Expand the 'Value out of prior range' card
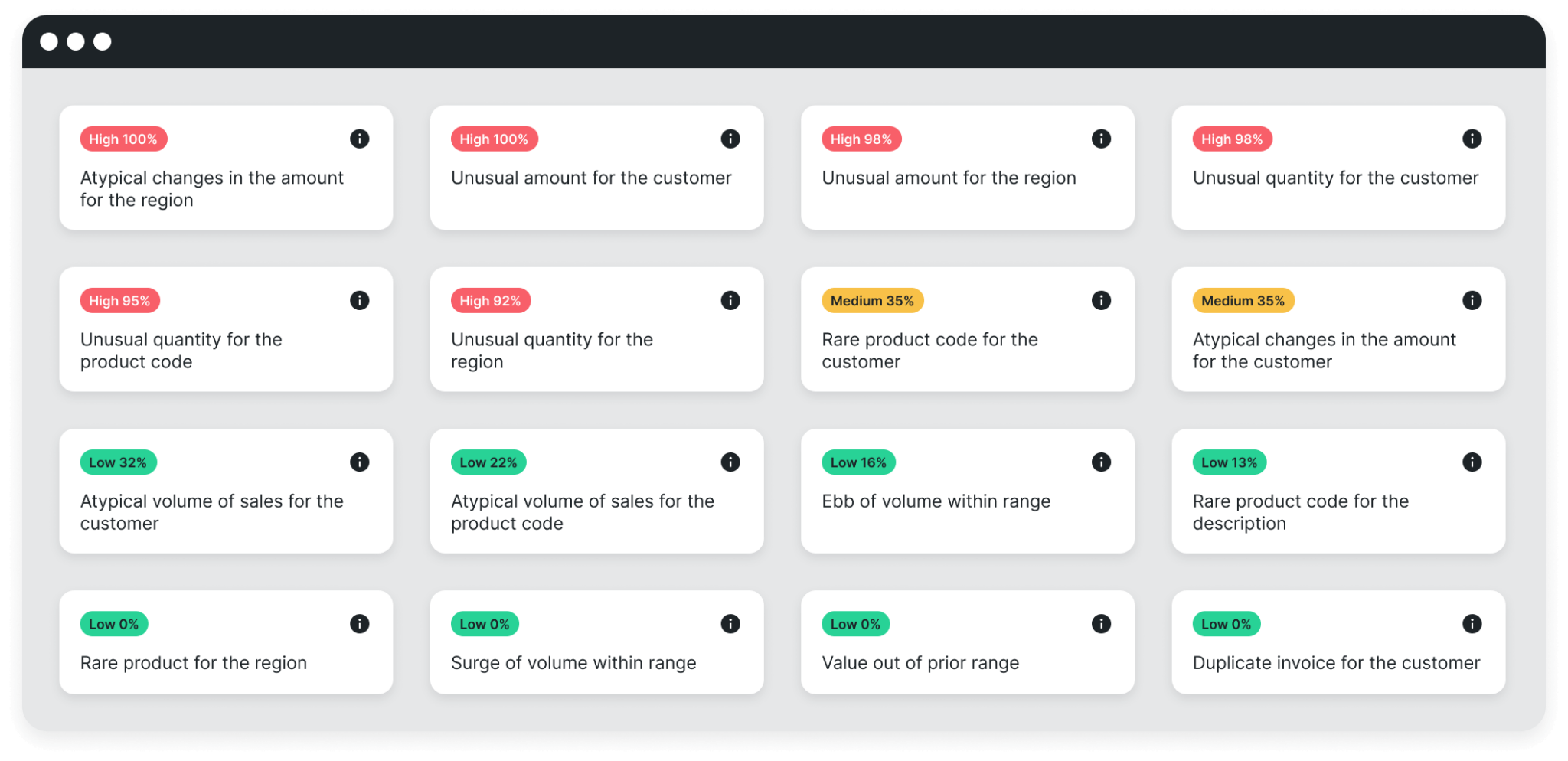This screenshot has width=1568, height=761. pyautogui.click(x=967, y=642)
